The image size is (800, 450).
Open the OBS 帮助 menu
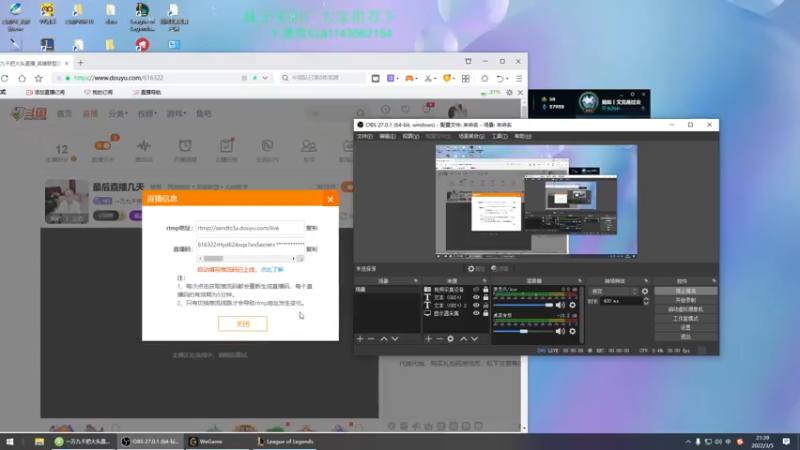[522, 136]
